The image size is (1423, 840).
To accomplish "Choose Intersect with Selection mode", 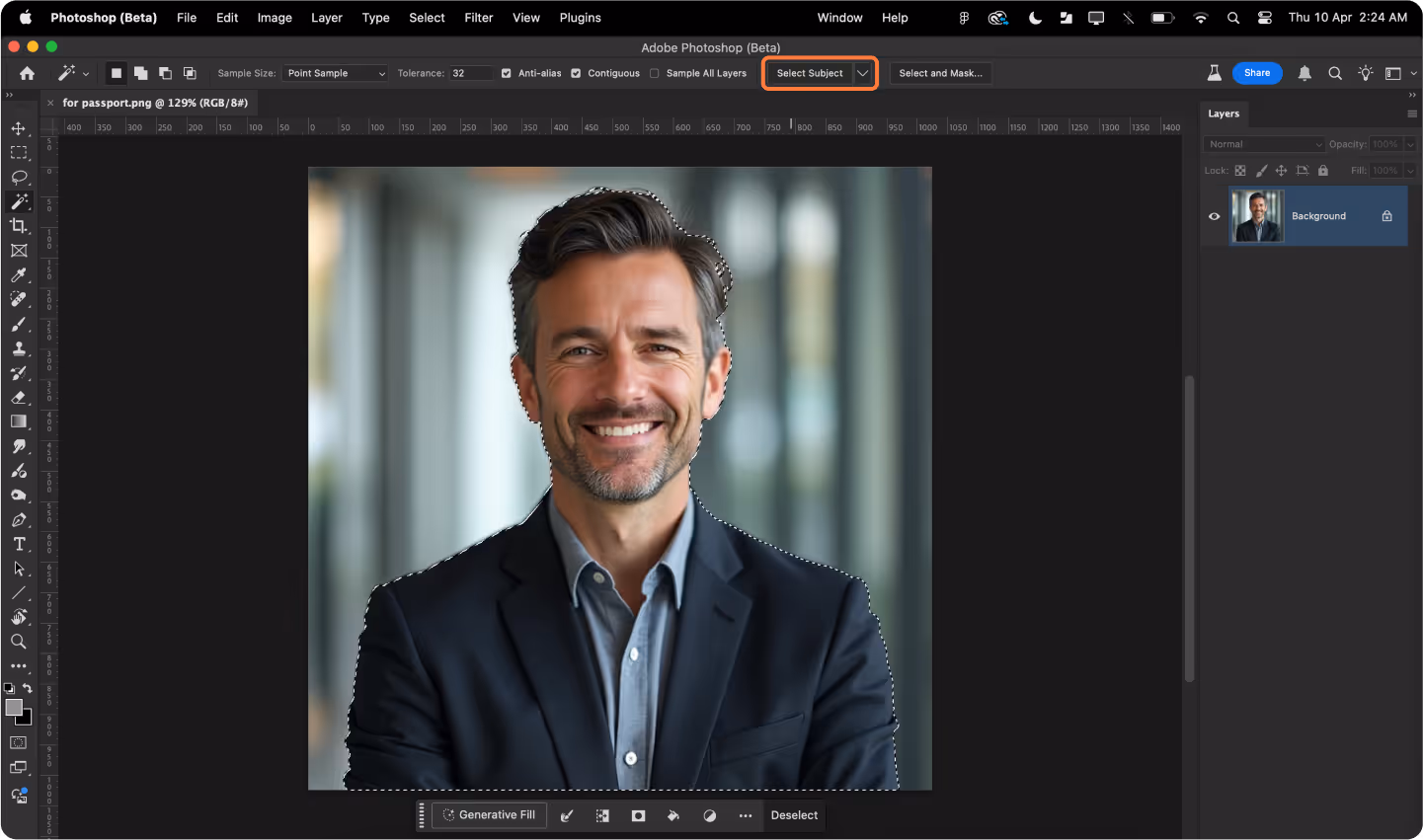I will pyautogui.click(x=190, y=73).
